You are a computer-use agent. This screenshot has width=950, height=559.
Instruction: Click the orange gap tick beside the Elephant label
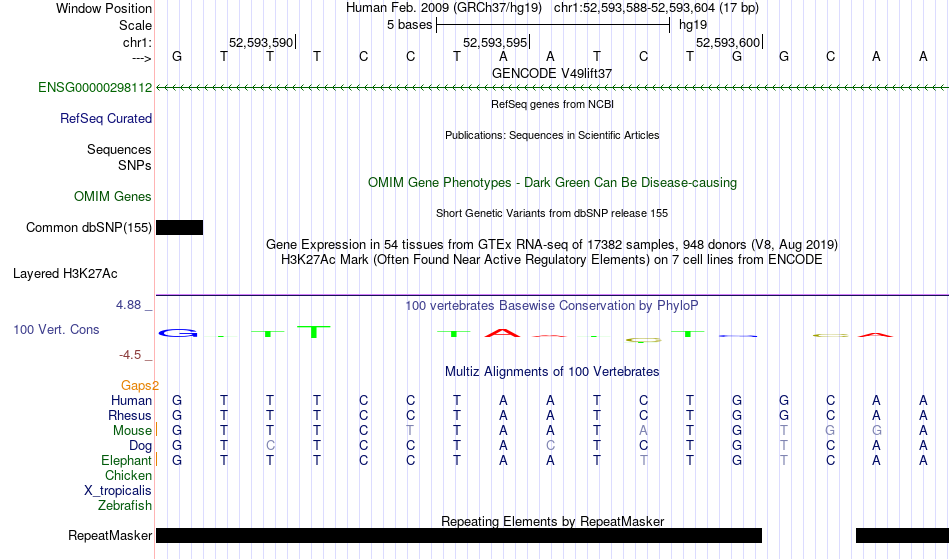(156, 460)
